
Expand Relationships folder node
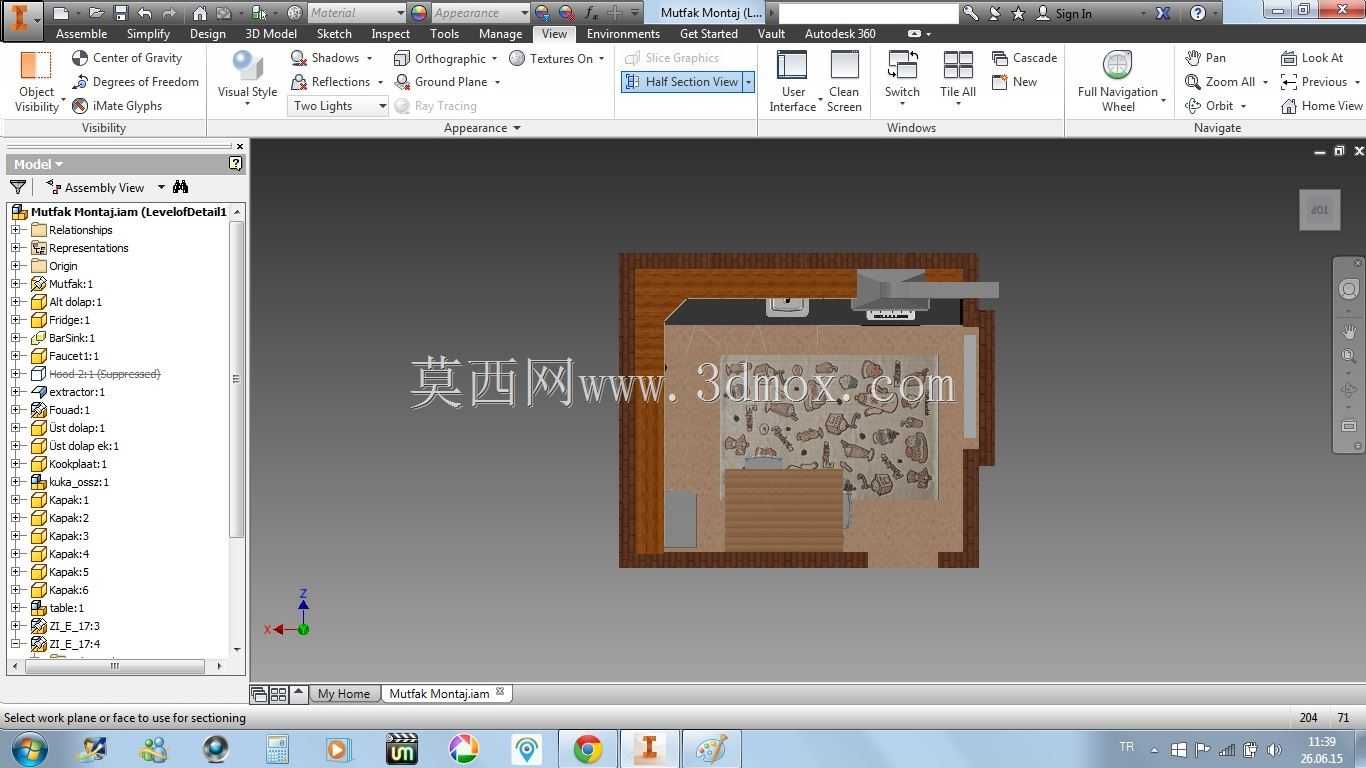coord(16,230)
